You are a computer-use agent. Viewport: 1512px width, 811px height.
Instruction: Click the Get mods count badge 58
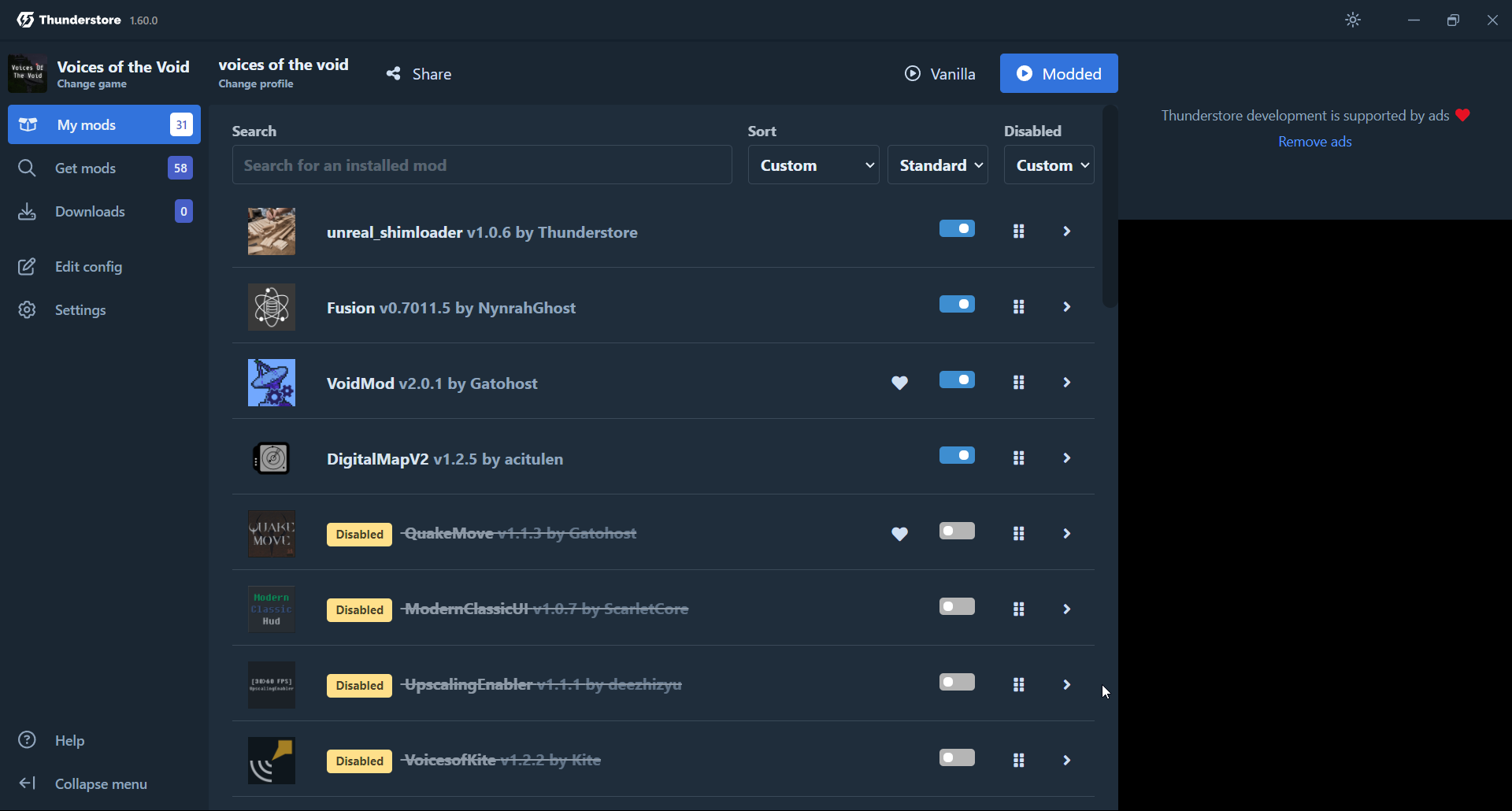[x=180, y=168]
